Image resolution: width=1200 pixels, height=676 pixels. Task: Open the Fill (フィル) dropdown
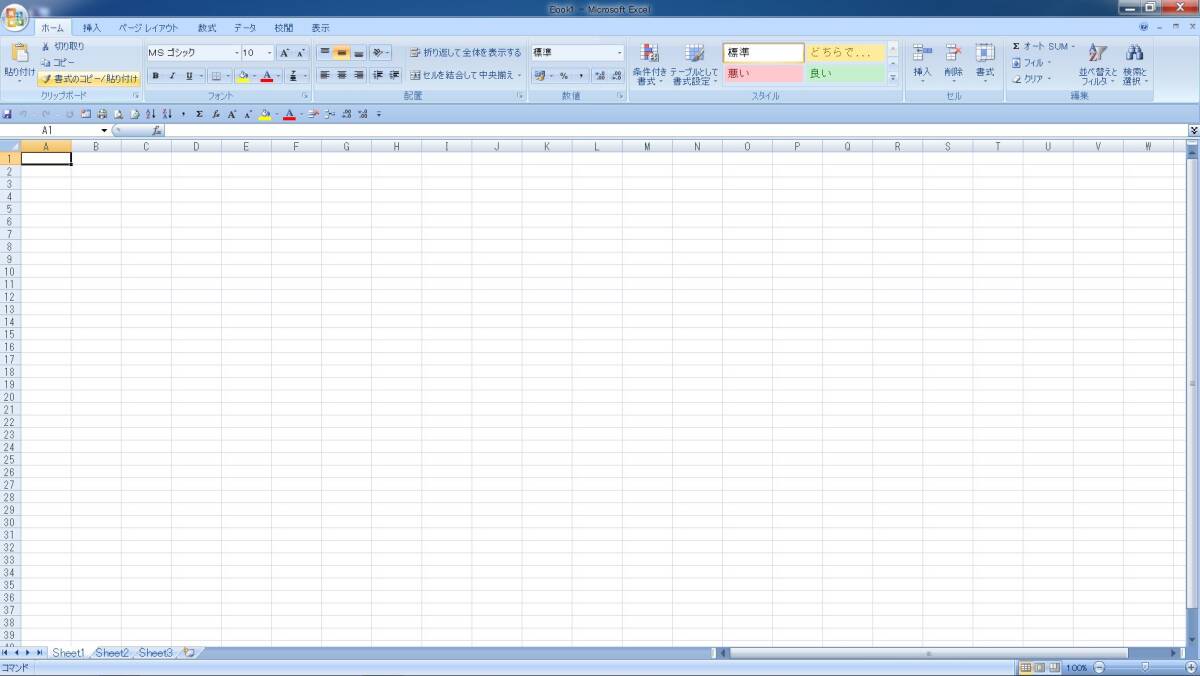click(1031, 62)
